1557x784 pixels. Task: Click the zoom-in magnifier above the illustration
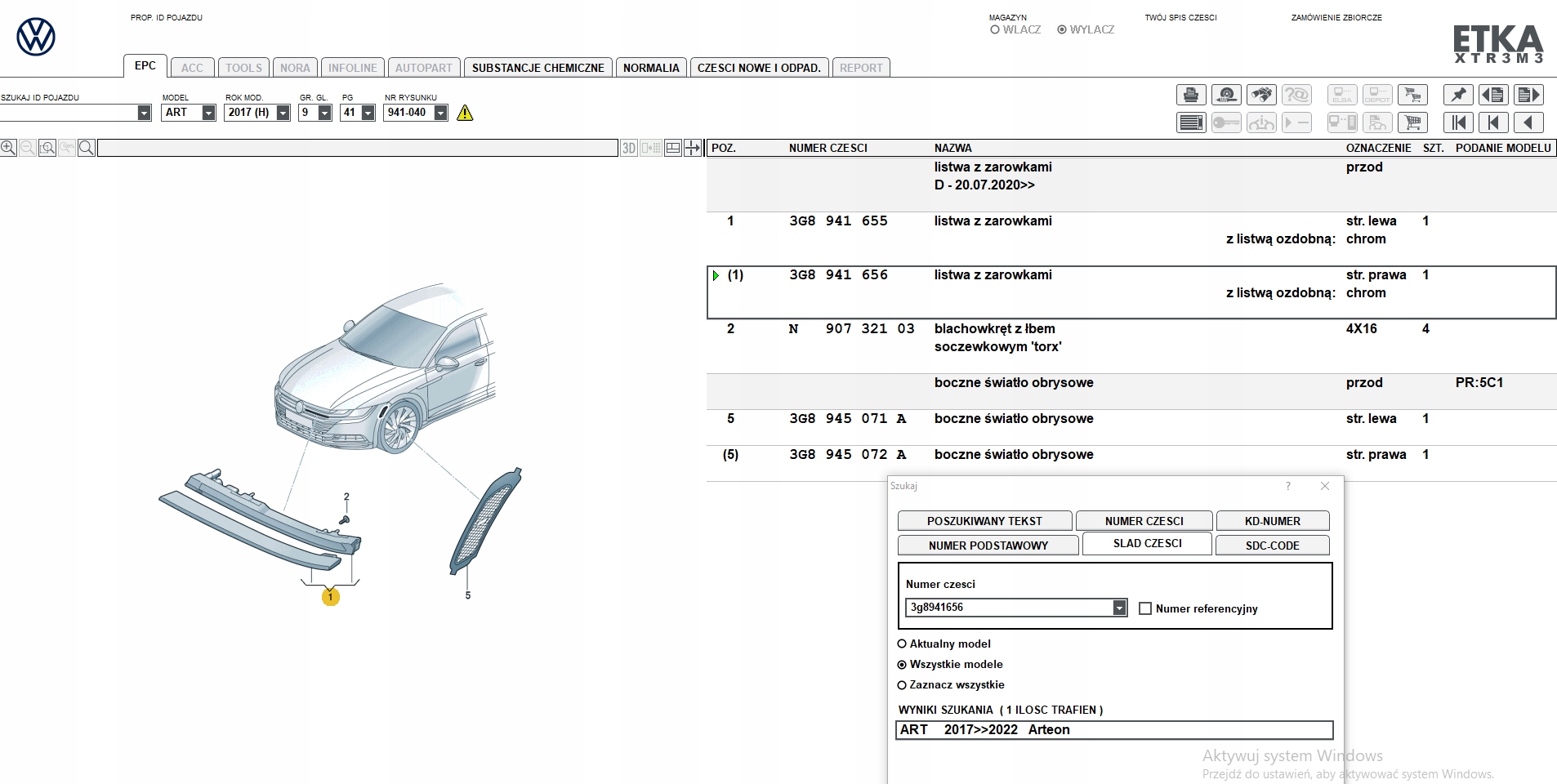(x=8, y=148)
